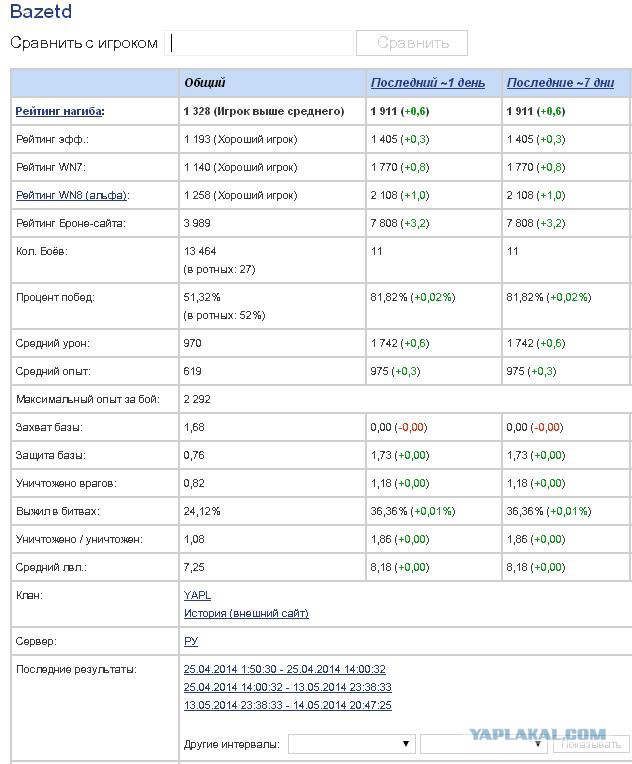
Task: Select 1-day Средний урон value 1 742 (+0,6)
Action: 400,343
